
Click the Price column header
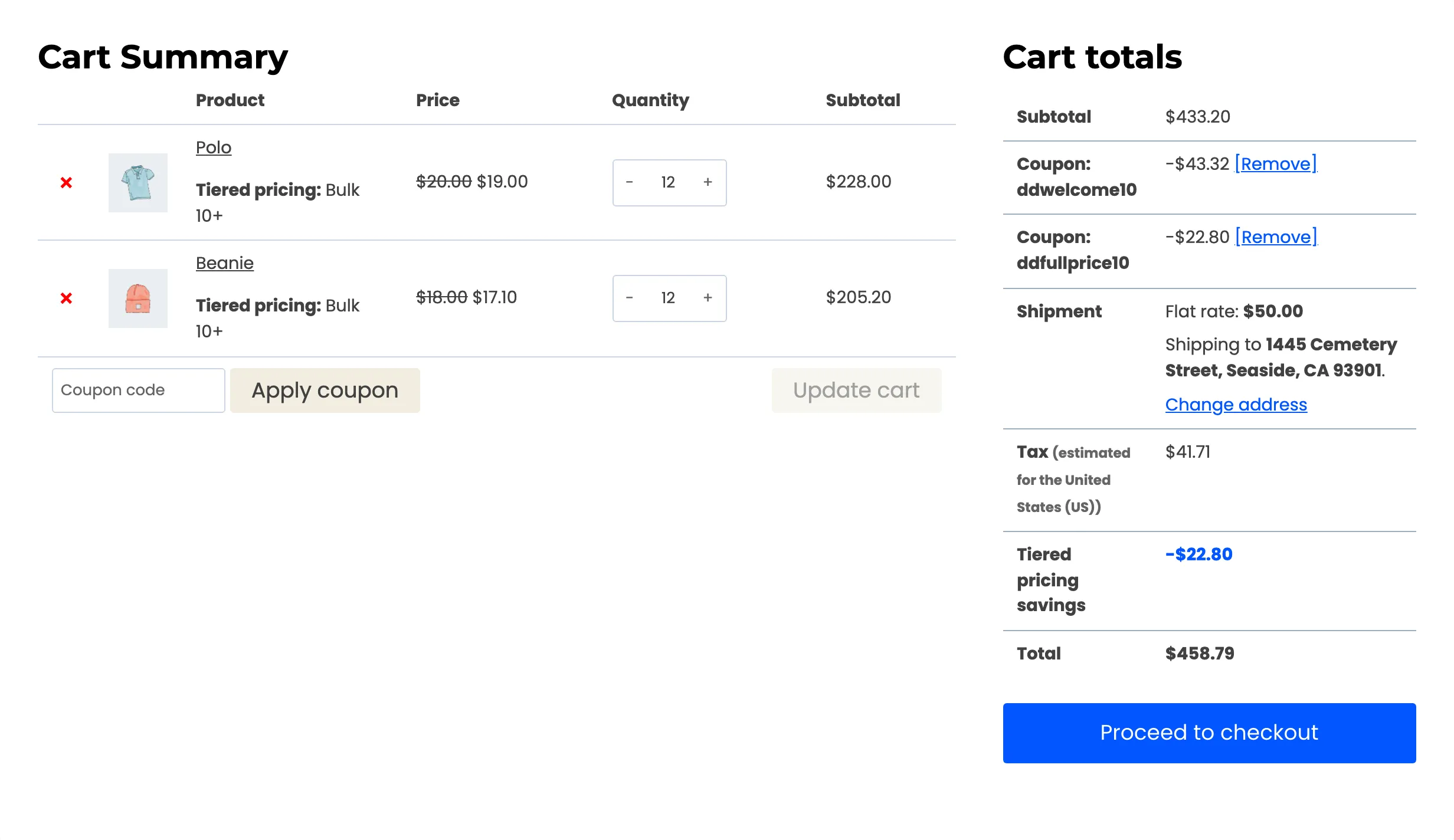(438, 100)
